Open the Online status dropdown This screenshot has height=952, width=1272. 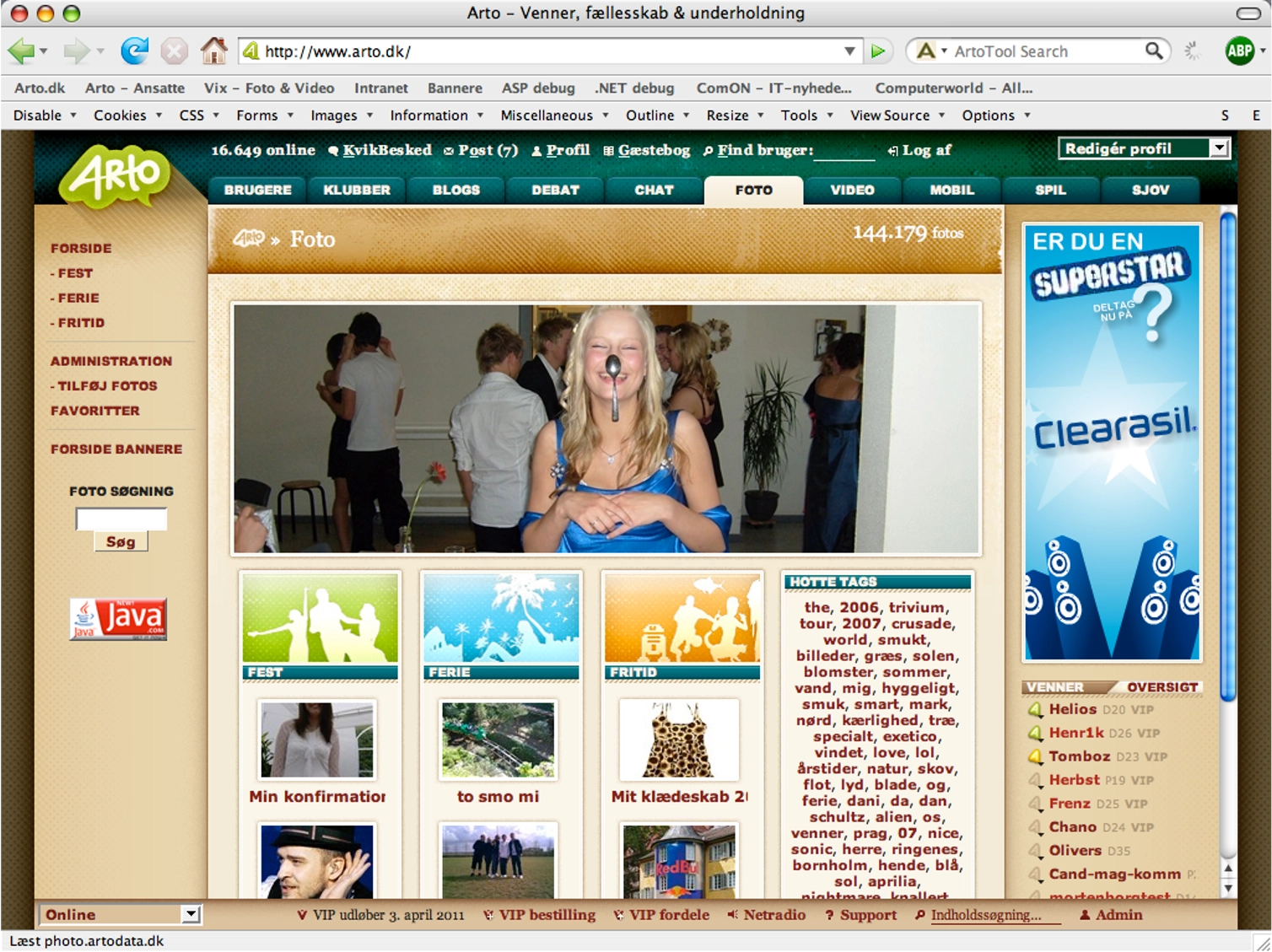(x=120, y=915)
